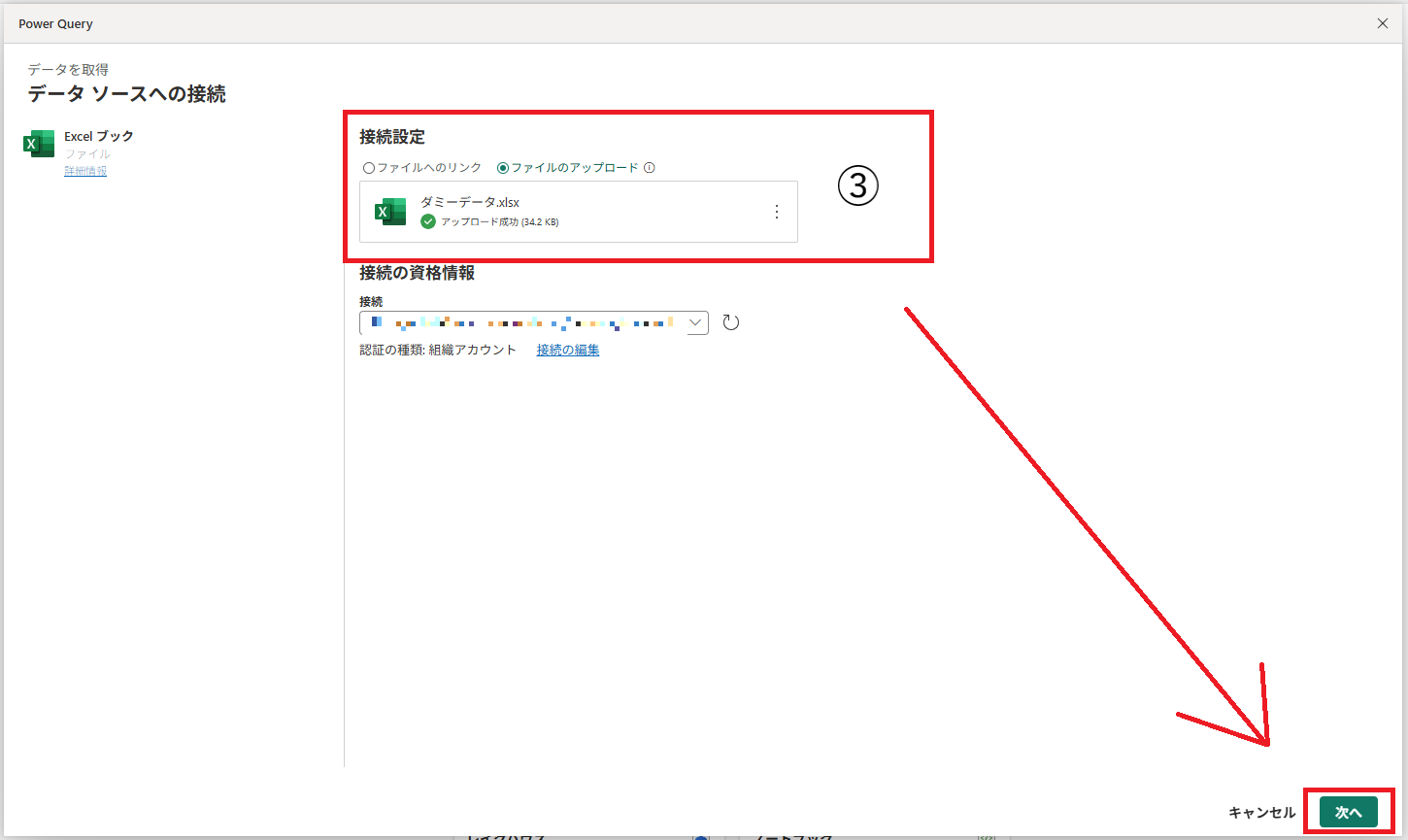Click the 認証の種類: 組織アカウント text
1408x840 pixels.
click(438, 351)
